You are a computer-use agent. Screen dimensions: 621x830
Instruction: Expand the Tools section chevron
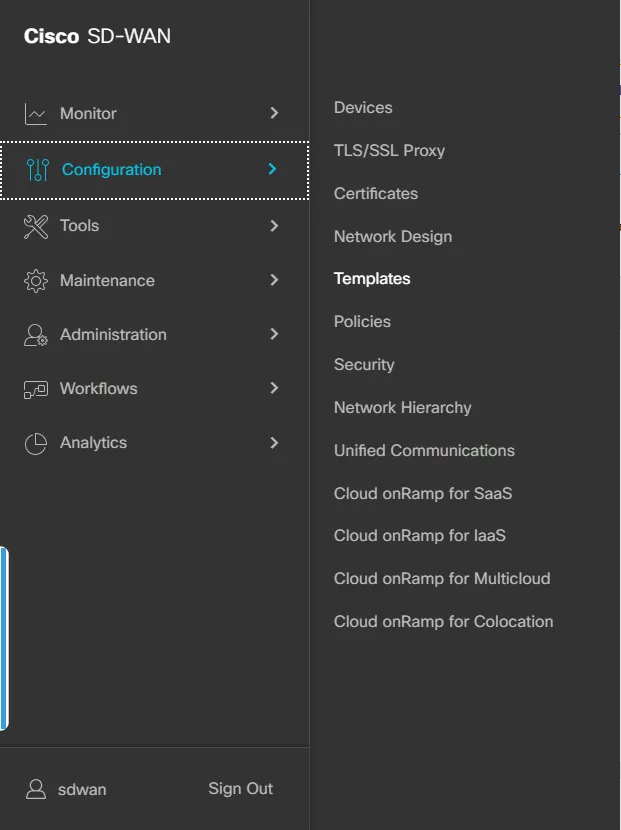tap(273, 225)
